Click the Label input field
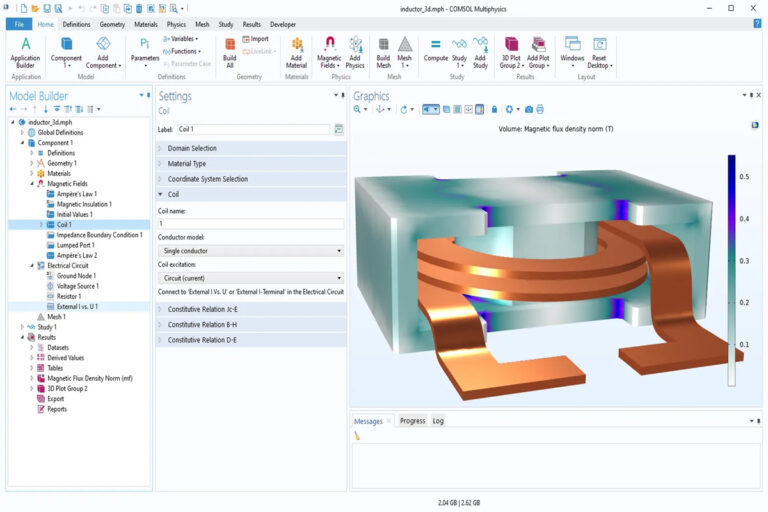768x512 pixels. tap(254, 129)
